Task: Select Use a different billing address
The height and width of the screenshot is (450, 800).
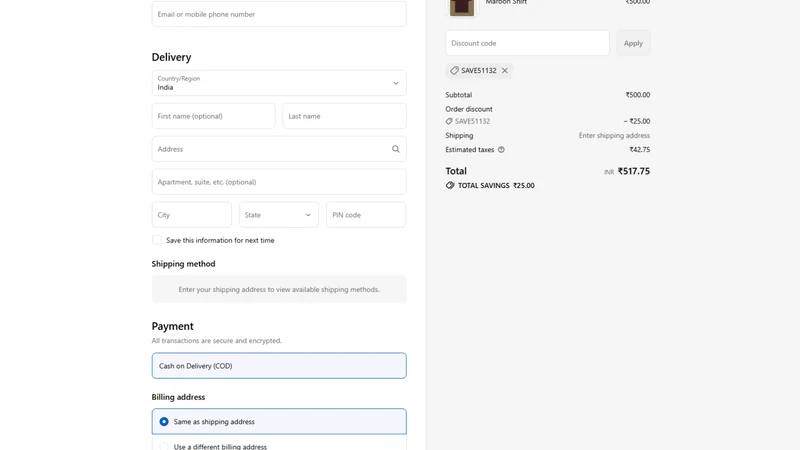Action: click(x=279, y=445)
